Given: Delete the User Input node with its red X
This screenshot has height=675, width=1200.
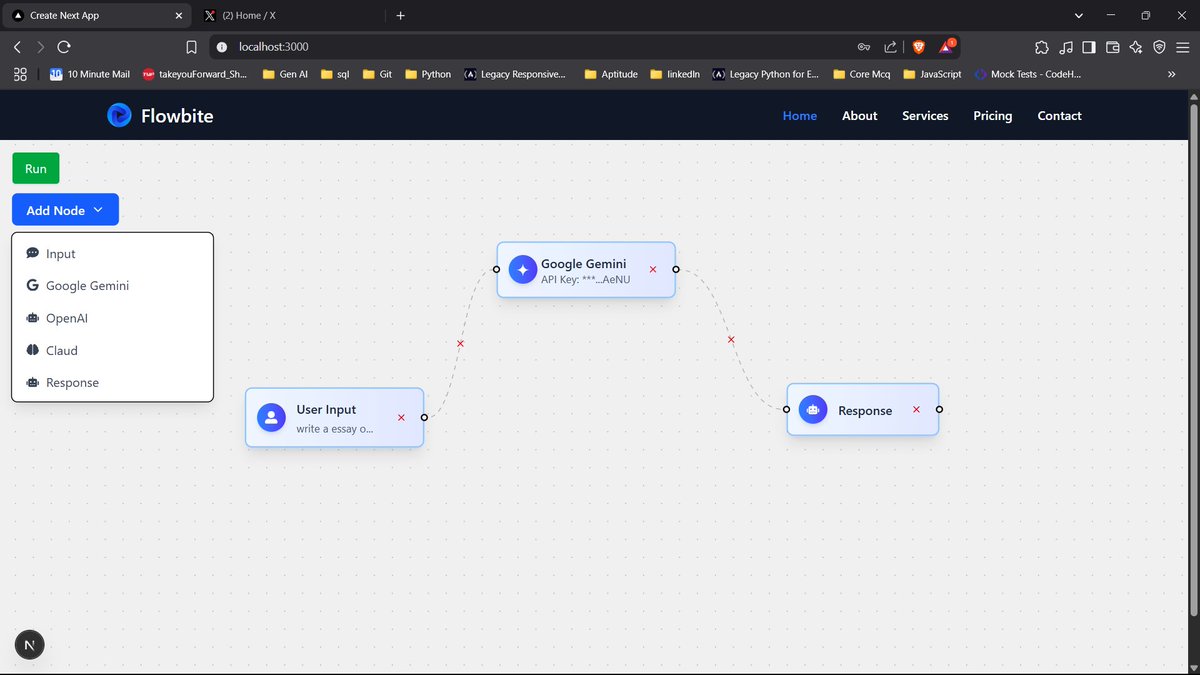Looking at the screenshot, I should tap(401, 417).
